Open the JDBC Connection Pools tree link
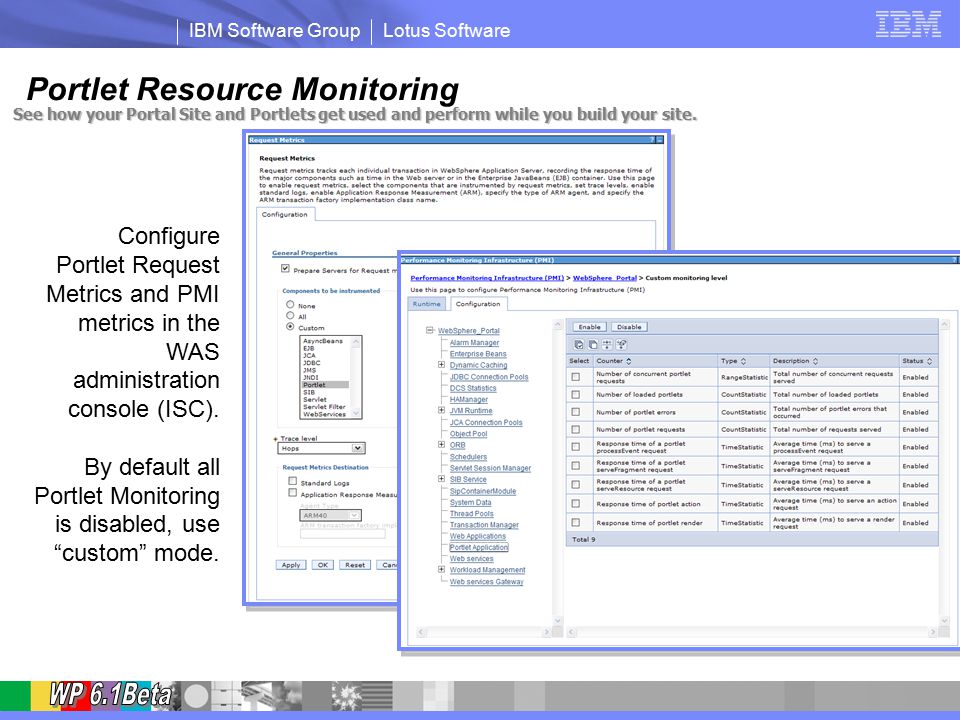The image size is (960, 720). pyautogui.click(x=489, y=377)
